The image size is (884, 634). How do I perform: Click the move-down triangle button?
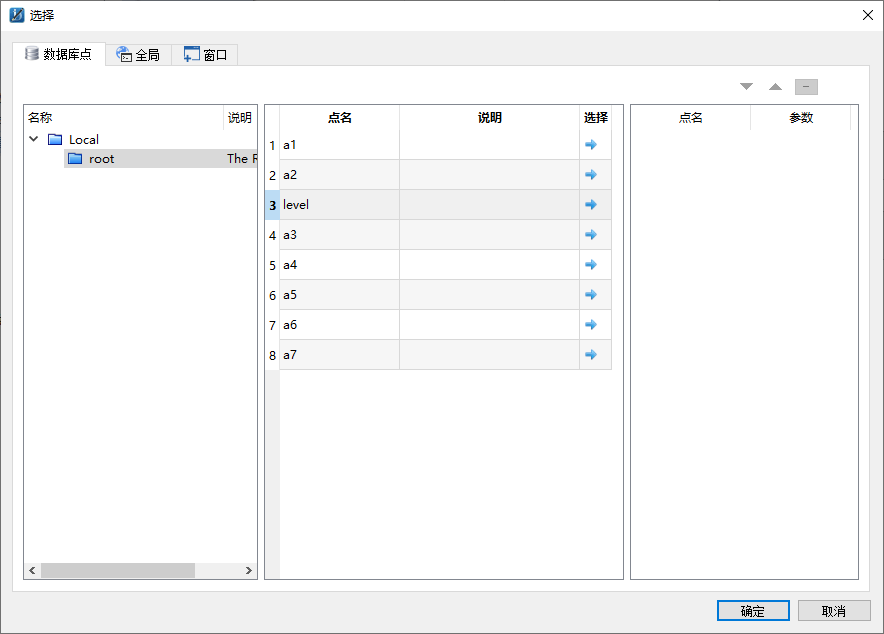[746, 87]
